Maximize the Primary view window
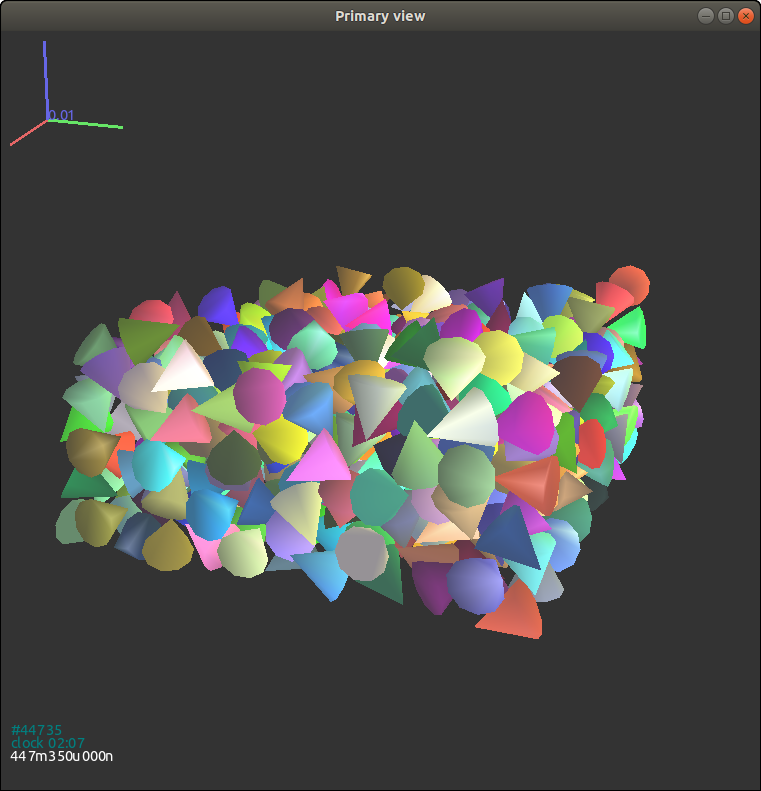The width and height of the screenshot is (761, 791). point(726,15)
